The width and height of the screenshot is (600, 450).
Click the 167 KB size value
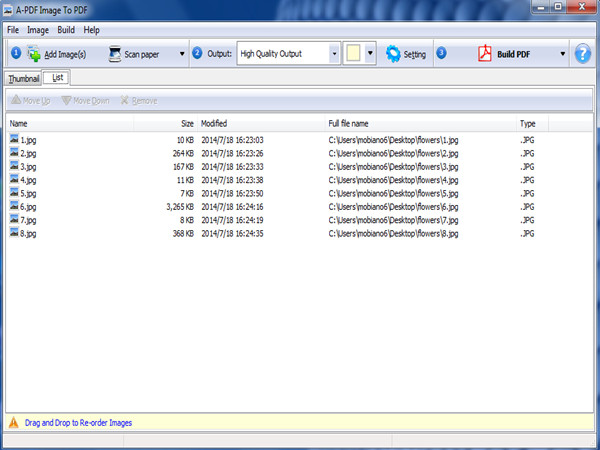[x=183, y=167]
